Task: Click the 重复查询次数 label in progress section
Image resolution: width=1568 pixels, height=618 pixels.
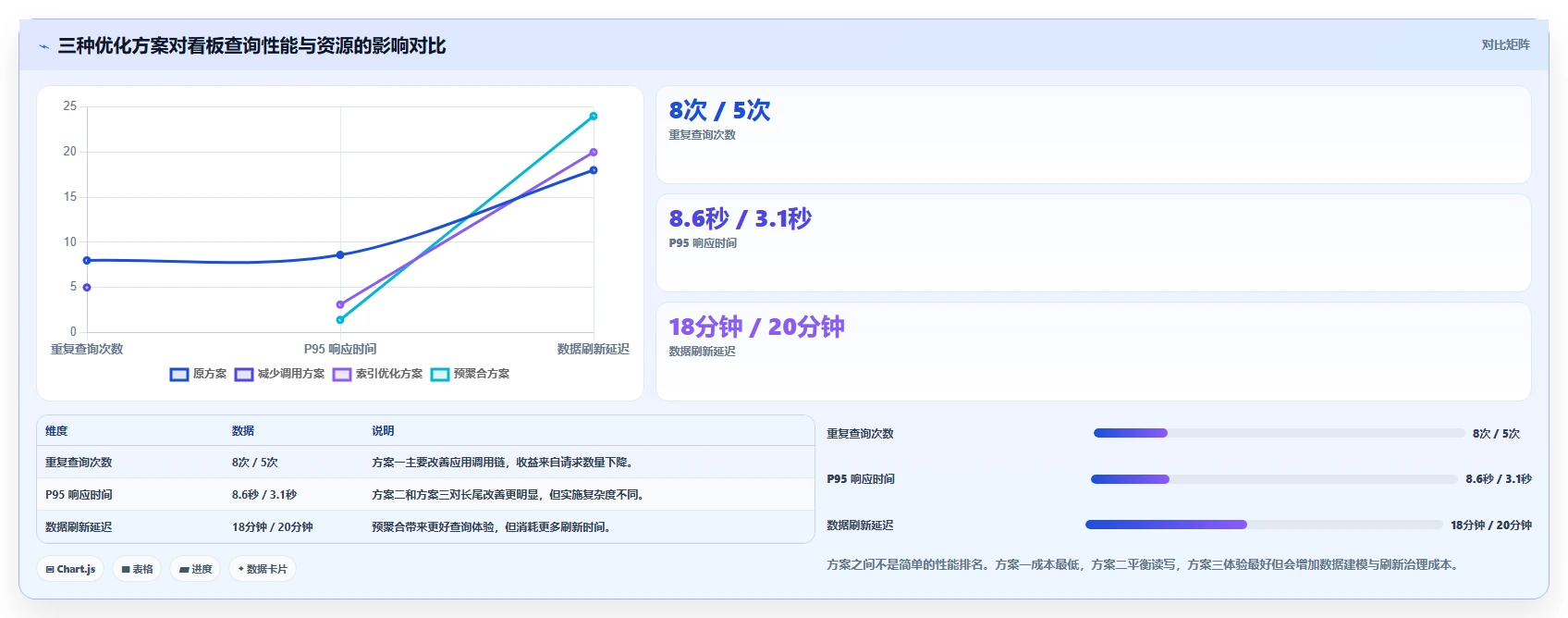Action: [x=860, y=434]
